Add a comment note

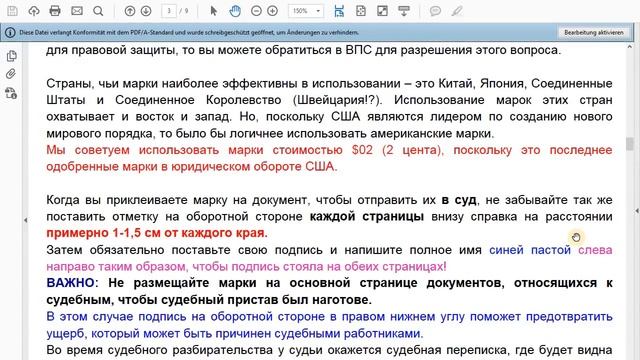(x=435, y=11)
